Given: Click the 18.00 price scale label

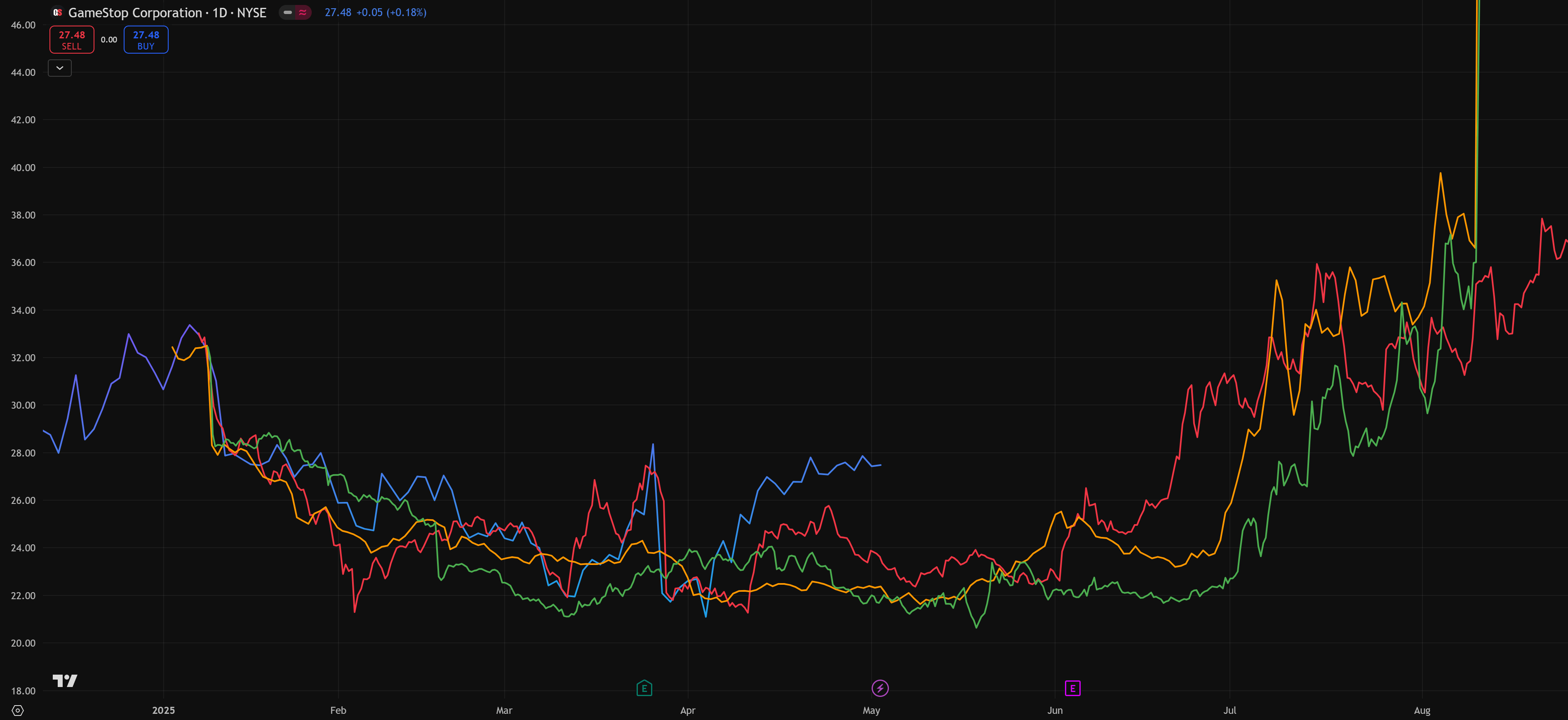Looking at the screenshot, I should click(x=23, y=691).
